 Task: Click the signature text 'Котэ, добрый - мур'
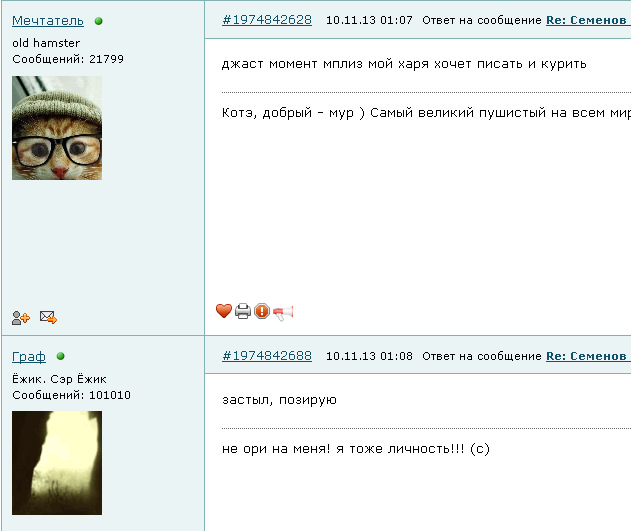(x=288, y=113)
